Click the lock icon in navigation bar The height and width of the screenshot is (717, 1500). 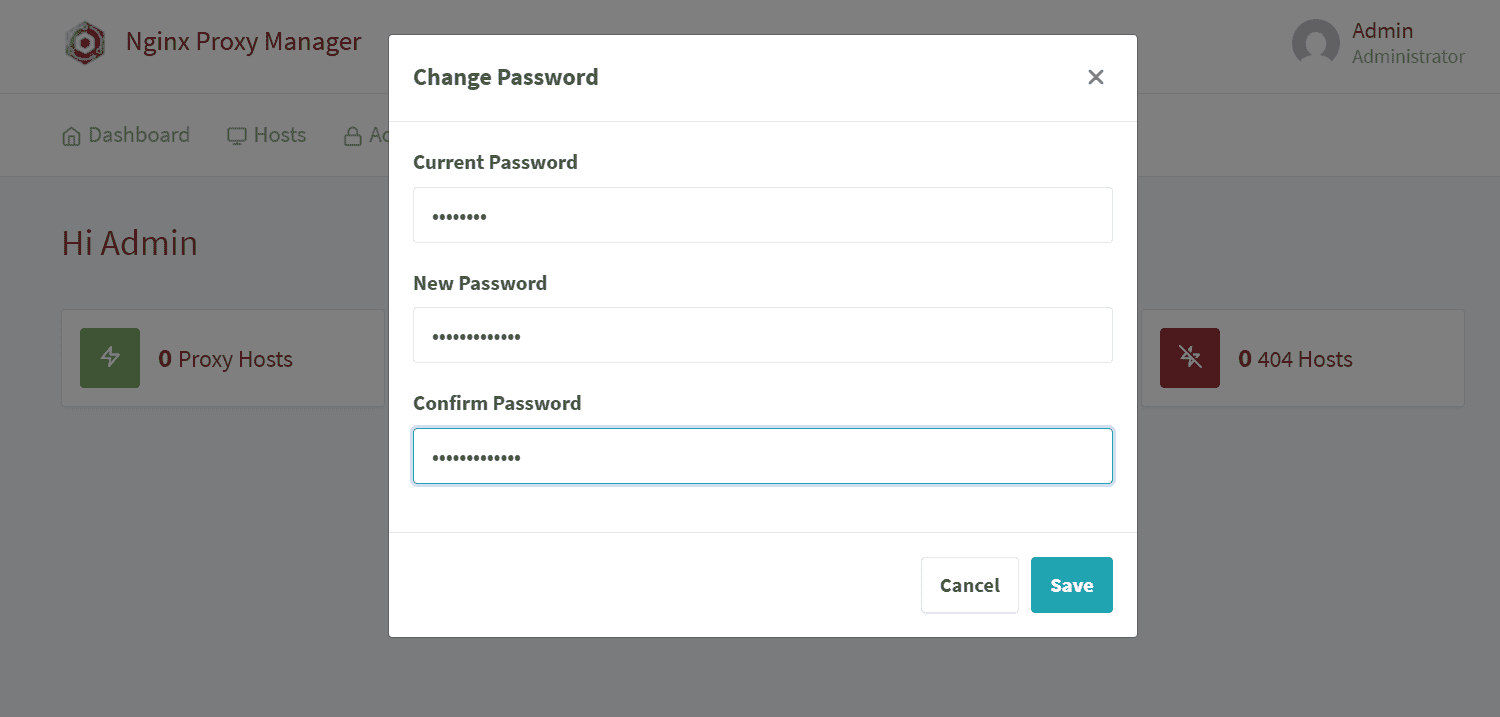[352, 136]
